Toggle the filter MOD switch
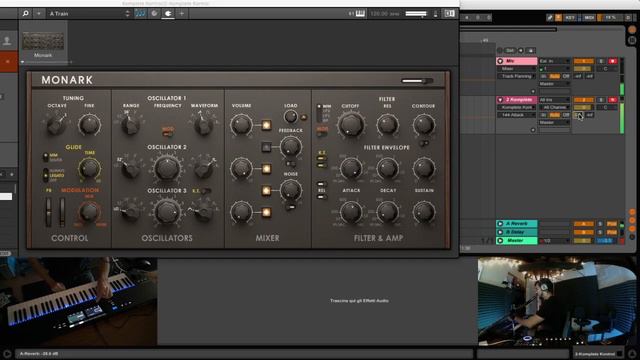This screenshot has height=360, width=640. (322, 133)
